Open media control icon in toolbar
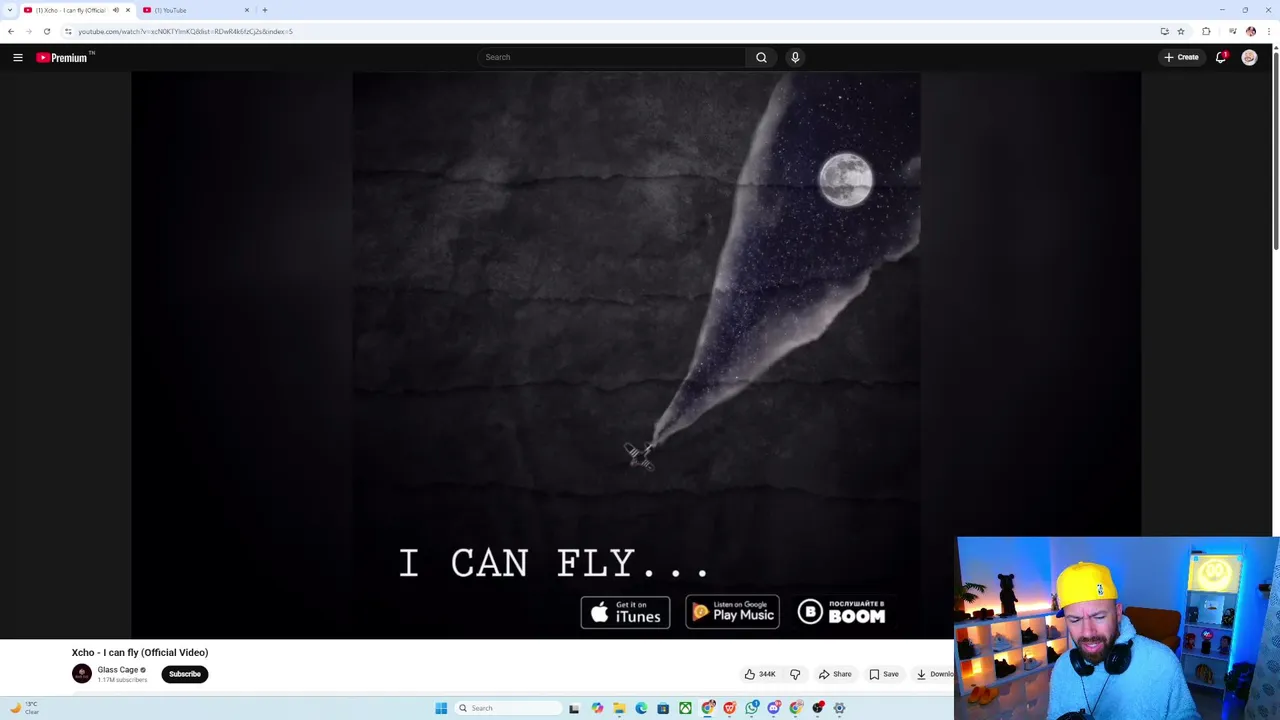 (1232, 31)
